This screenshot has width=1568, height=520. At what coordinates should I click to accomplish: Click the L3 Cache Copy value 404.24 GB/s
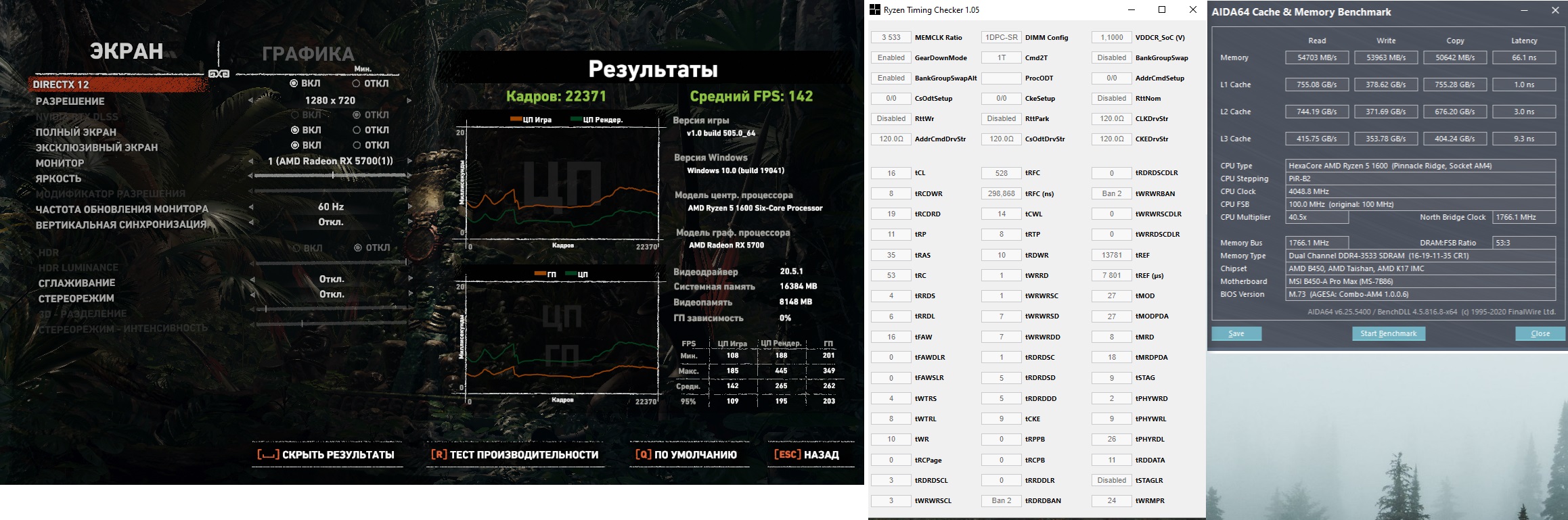click(x=1455, y=139)
